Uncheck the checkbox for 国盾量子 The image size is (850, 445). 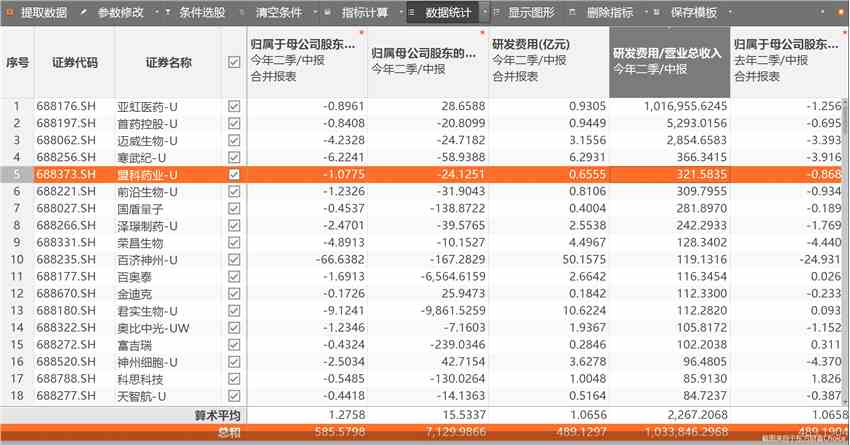(x=234, y=209)
